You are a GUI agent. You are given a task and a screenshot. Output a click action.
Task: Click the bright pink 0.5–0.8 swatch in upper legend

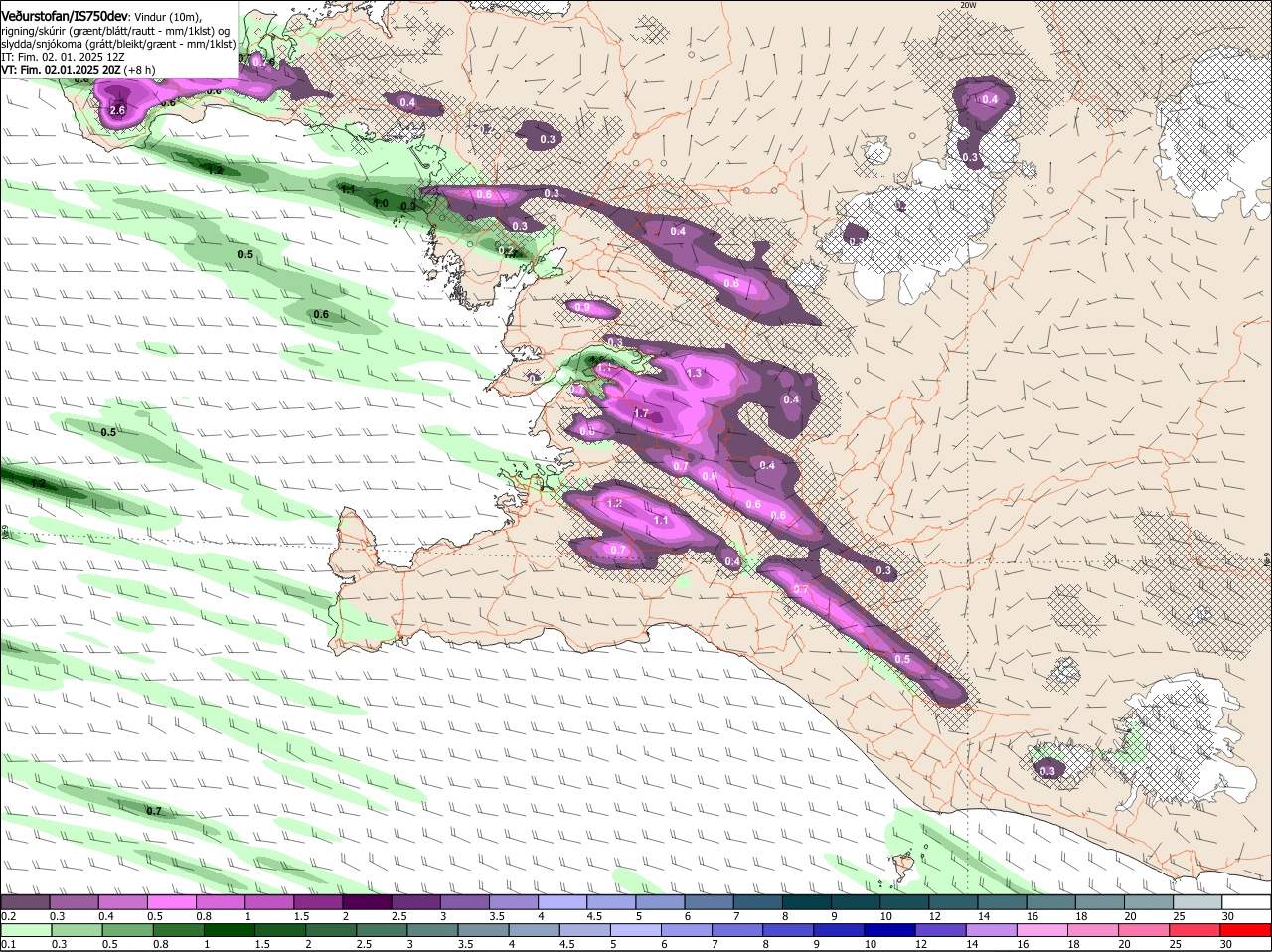click(x=173, y=902)
